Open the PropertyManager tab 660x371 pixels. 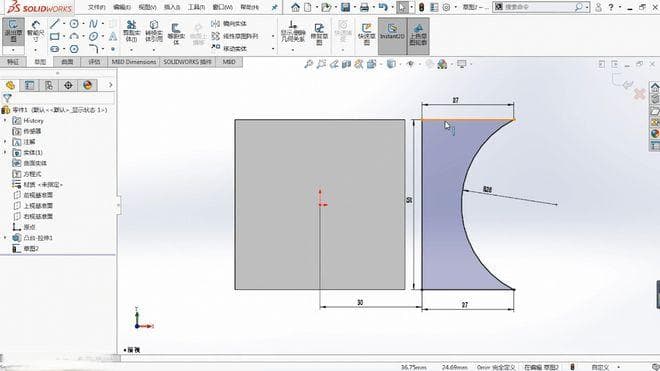click(x=29, y=85)
